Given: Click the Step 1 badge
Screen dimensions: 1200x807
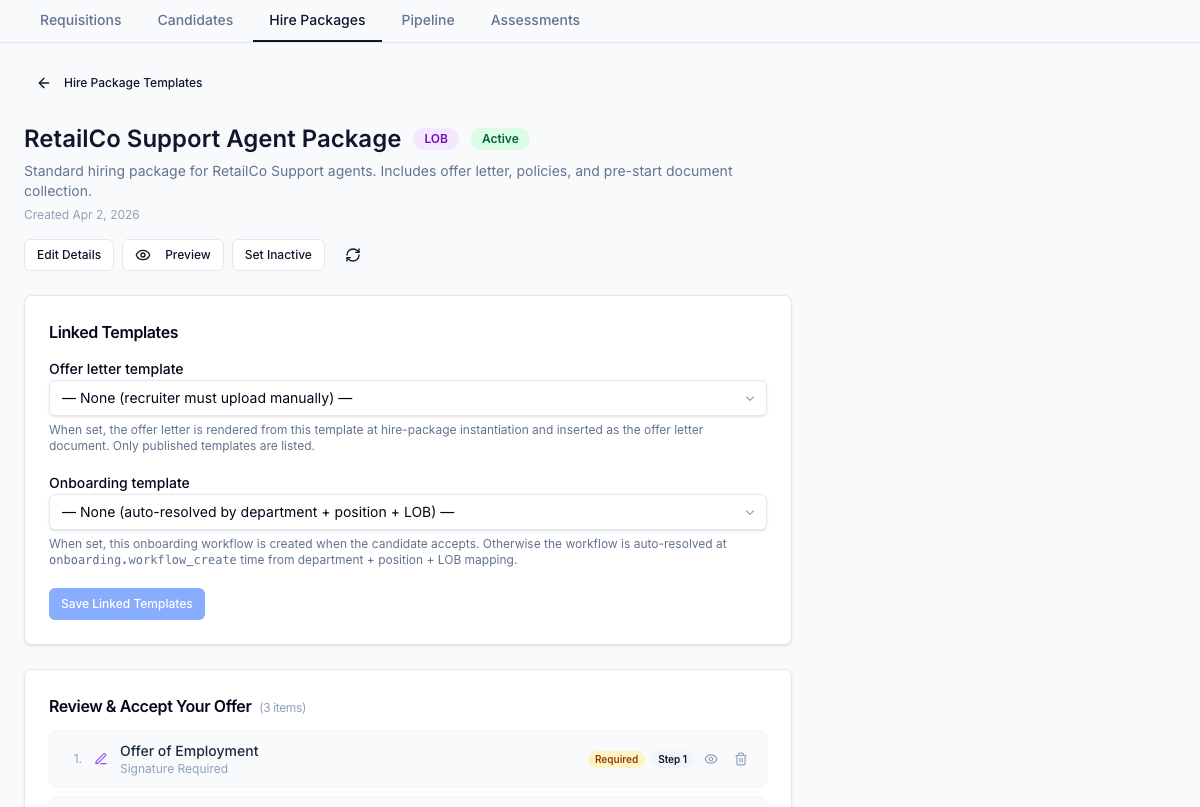Looking at the screenshot, I should [x=673, y=759].
